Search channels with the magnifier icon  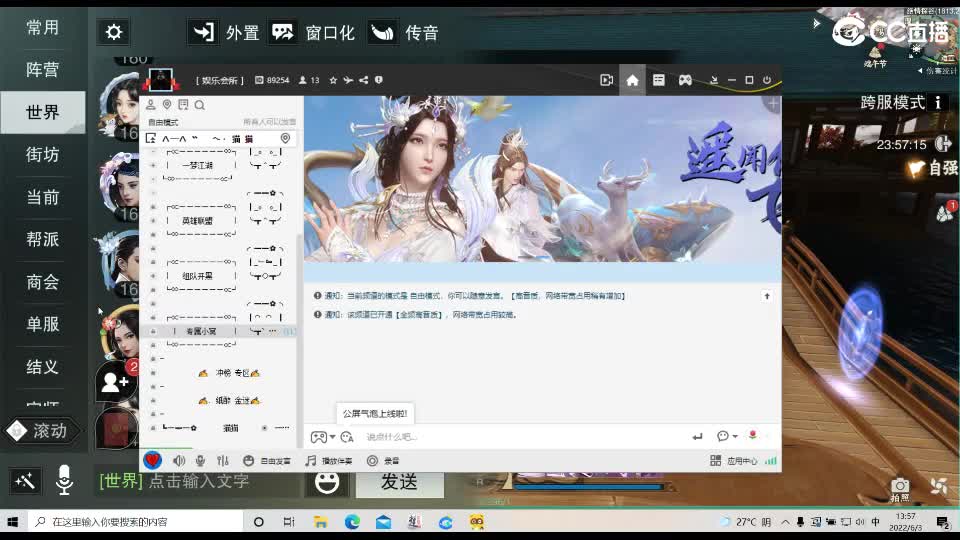coord(200,105)
